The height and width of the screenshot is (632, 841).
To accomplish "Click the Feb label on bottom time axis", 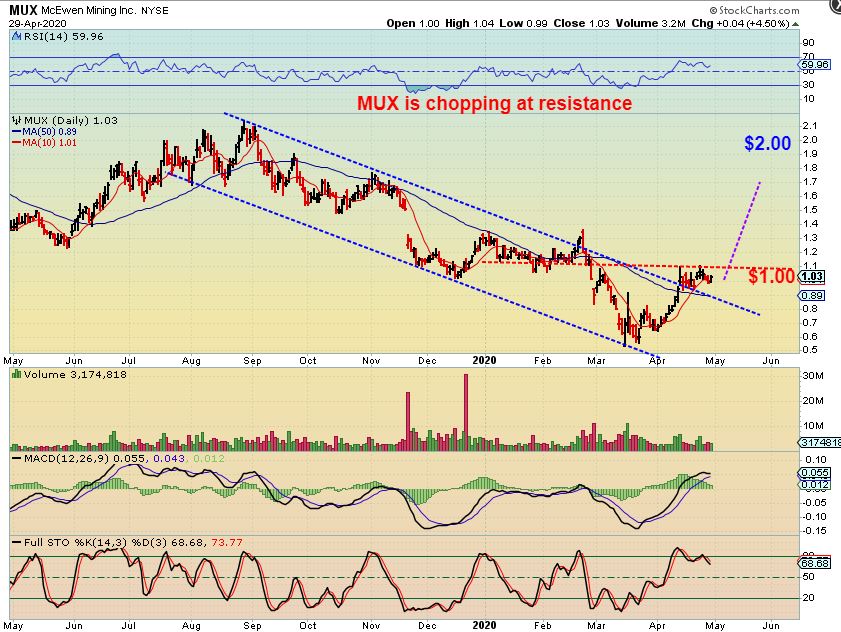I will point(543,626).
